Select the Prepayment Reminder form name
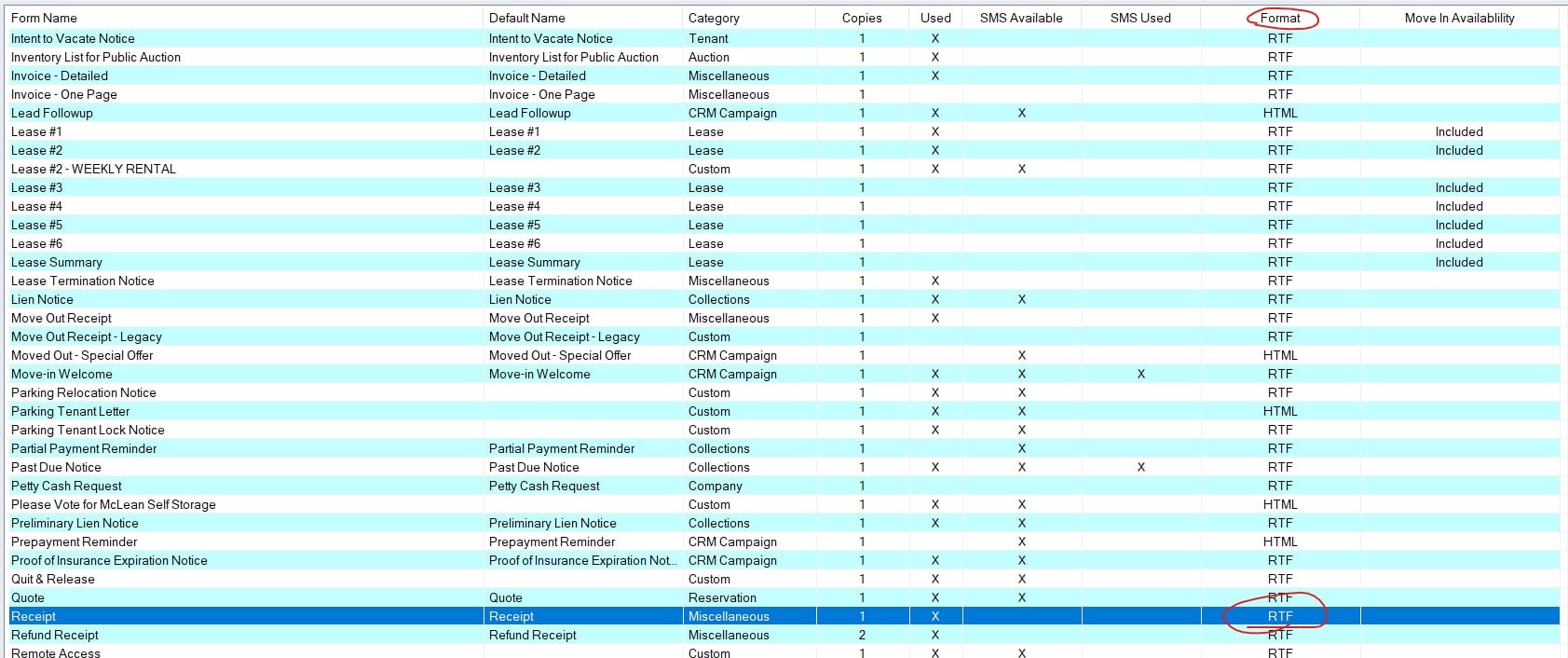Screen dimensions: 1568x658 [x=74, y=541]
